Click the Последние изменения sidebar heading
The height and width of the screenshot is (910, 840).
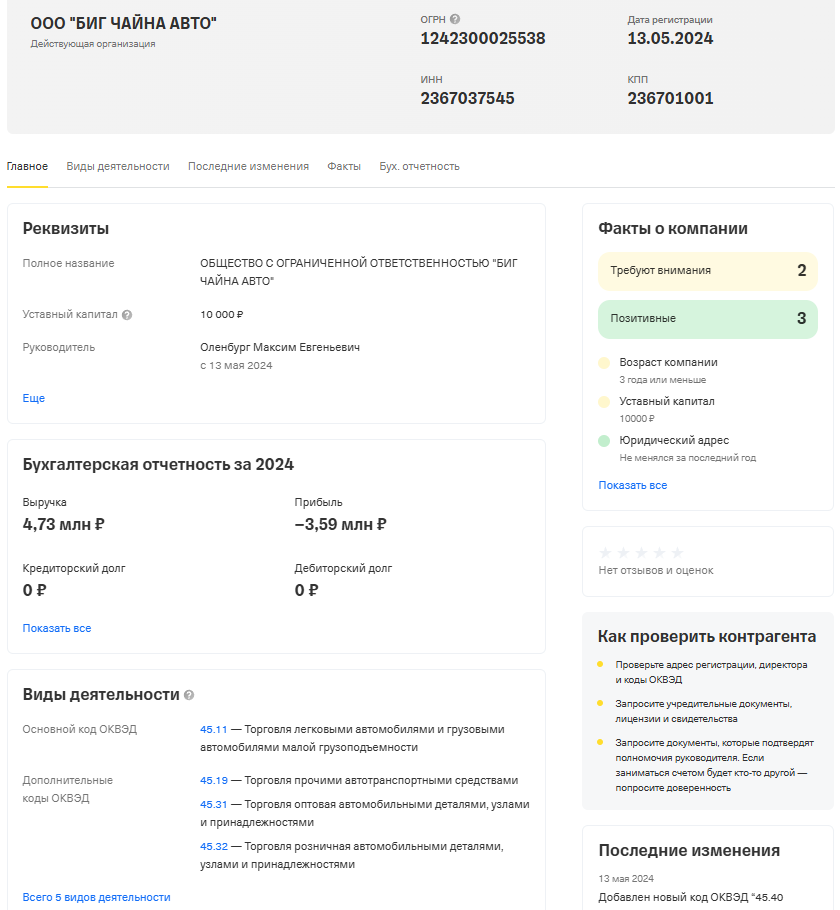coord(689,851)
